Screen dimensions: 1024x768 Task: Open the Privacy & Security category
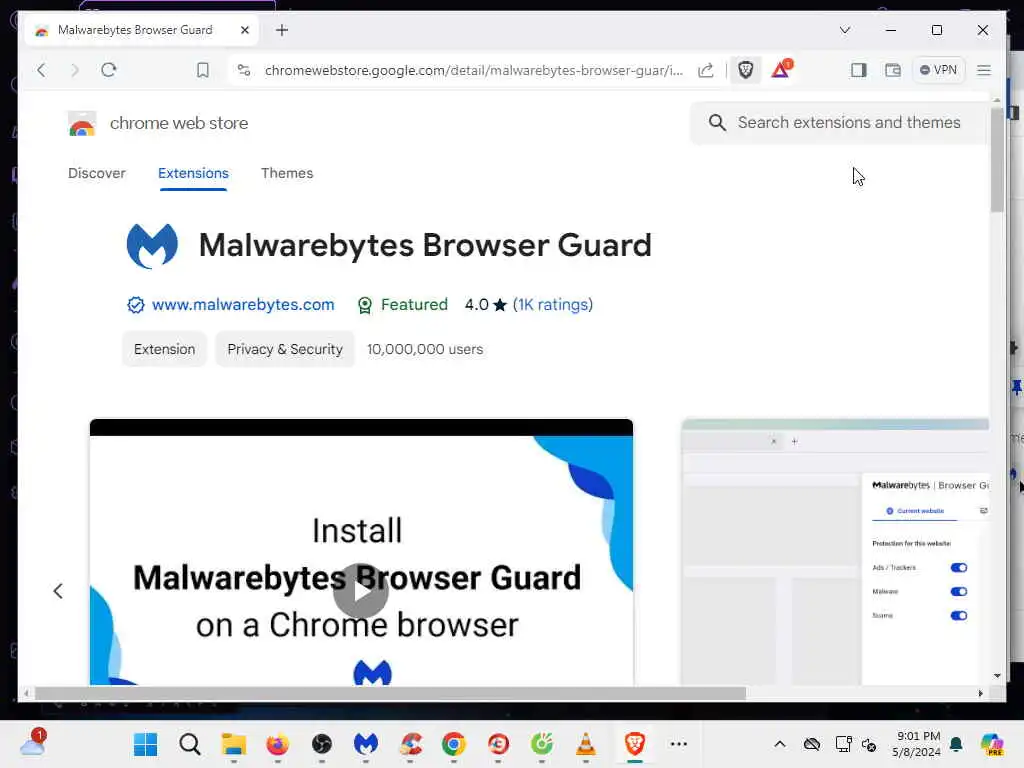coord(285,349)
